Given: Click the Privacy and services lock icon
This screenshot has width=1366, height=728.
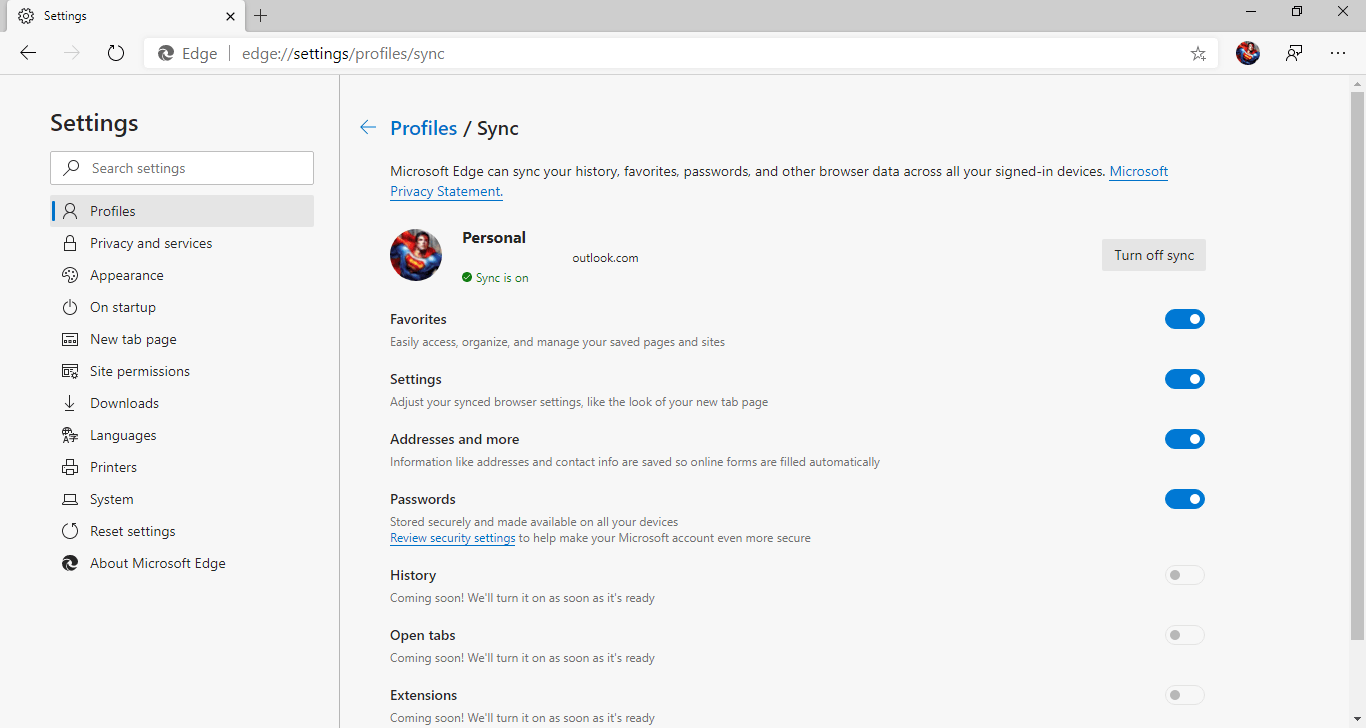Looking at the screenshot, I should coord(70,243).
